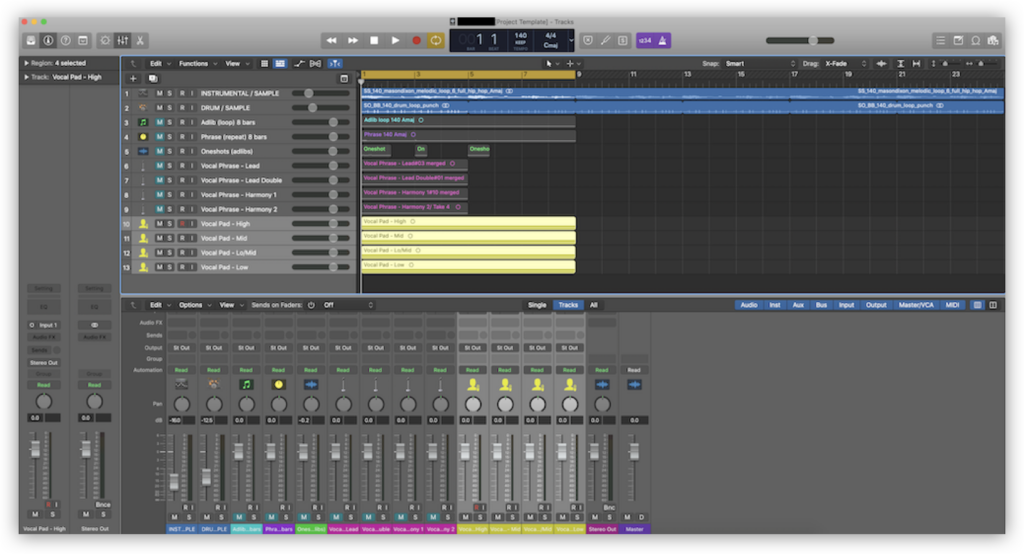Open the Drag X-Fade dropdown
Image resolution: width=1024 pixels, height=554 pixels.
click(x=845, y=63)
